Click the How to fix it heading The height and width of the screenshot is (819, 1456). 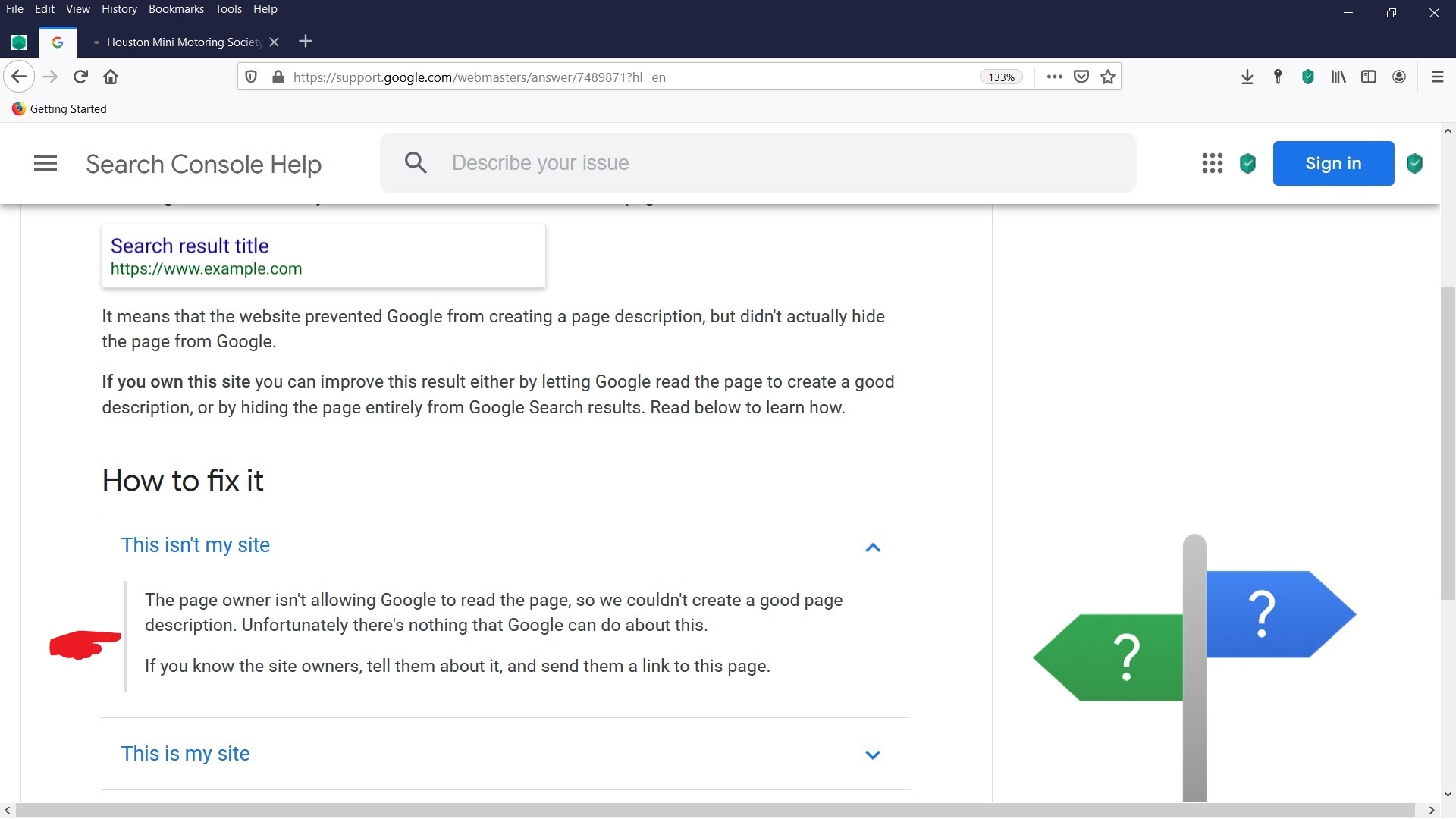point(183,480)
